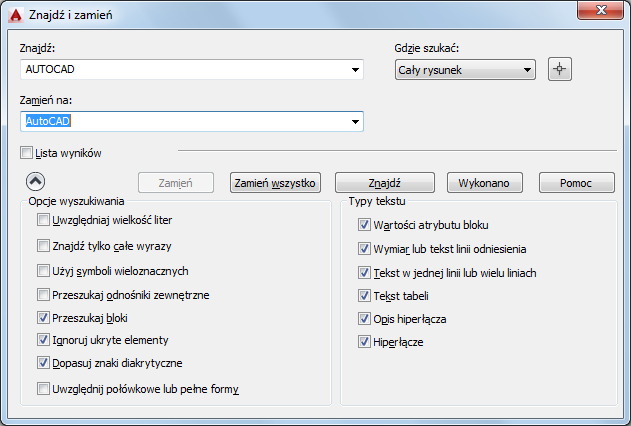Click the Typy tekstu group label
The width and height of the screenshot is (631, 426).
click(377, 201)
